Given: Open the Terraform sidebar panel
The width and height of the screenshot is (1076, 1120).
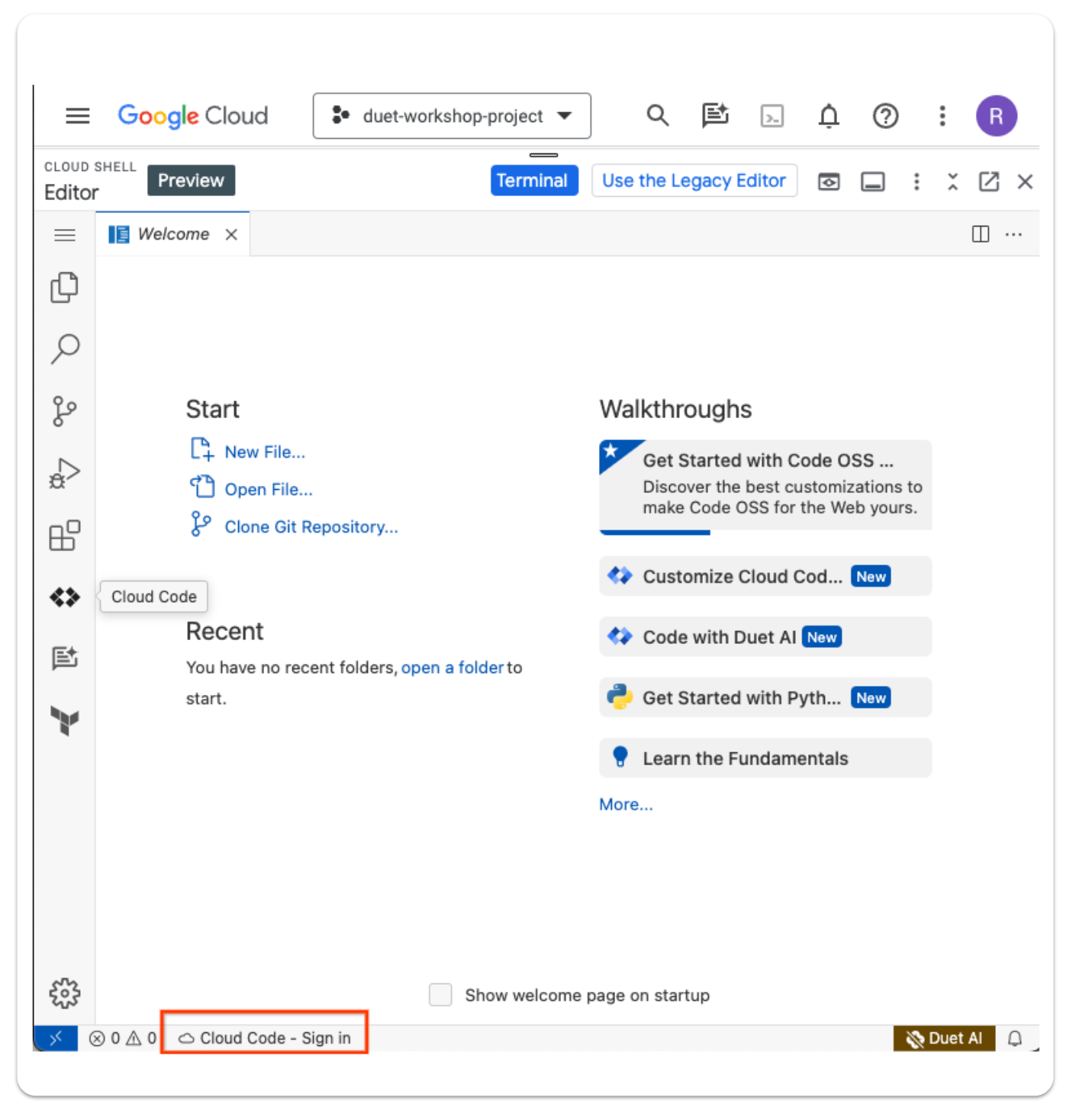Looking at the screenshot, I should coord(65,721).
